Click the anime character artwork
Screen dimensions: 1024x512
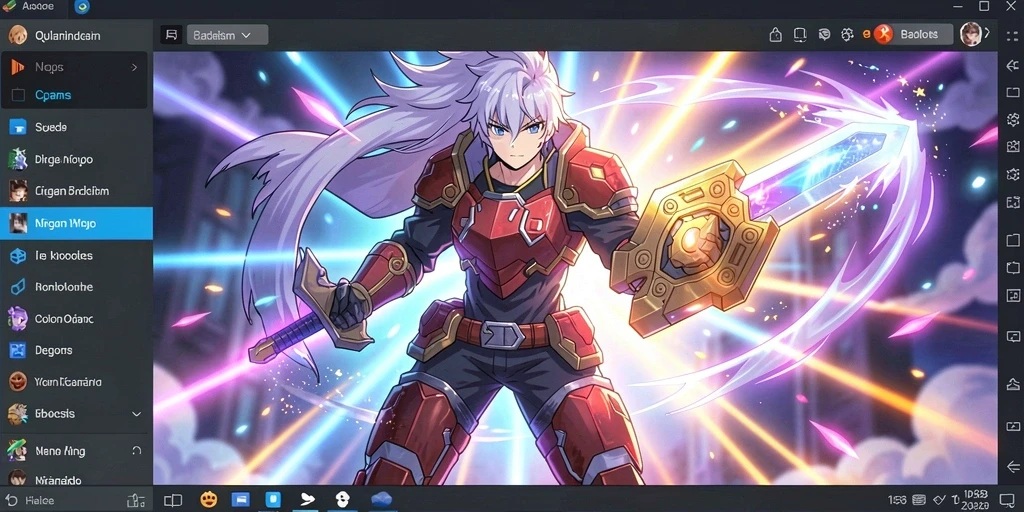click(575, 268)
